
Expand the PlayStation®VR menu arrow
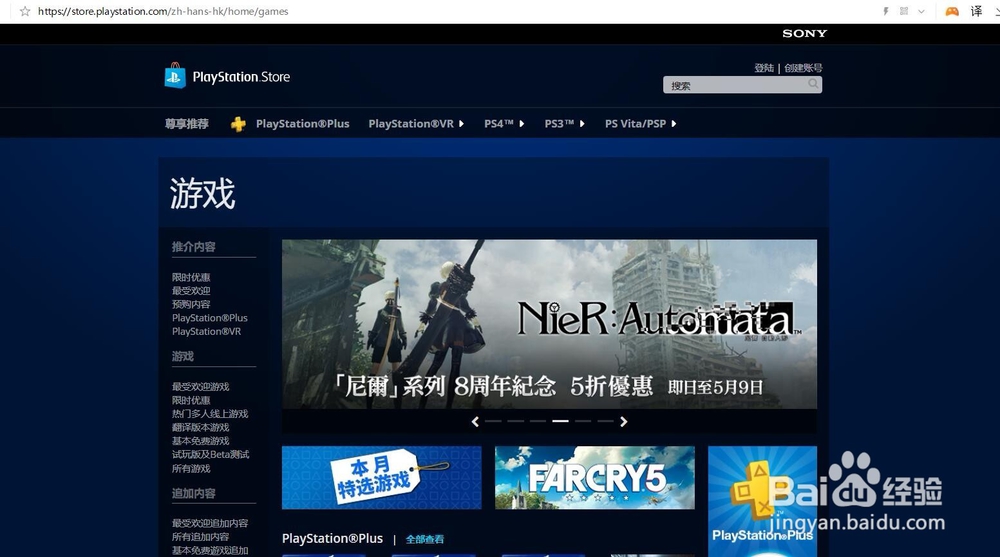point(461,124)
